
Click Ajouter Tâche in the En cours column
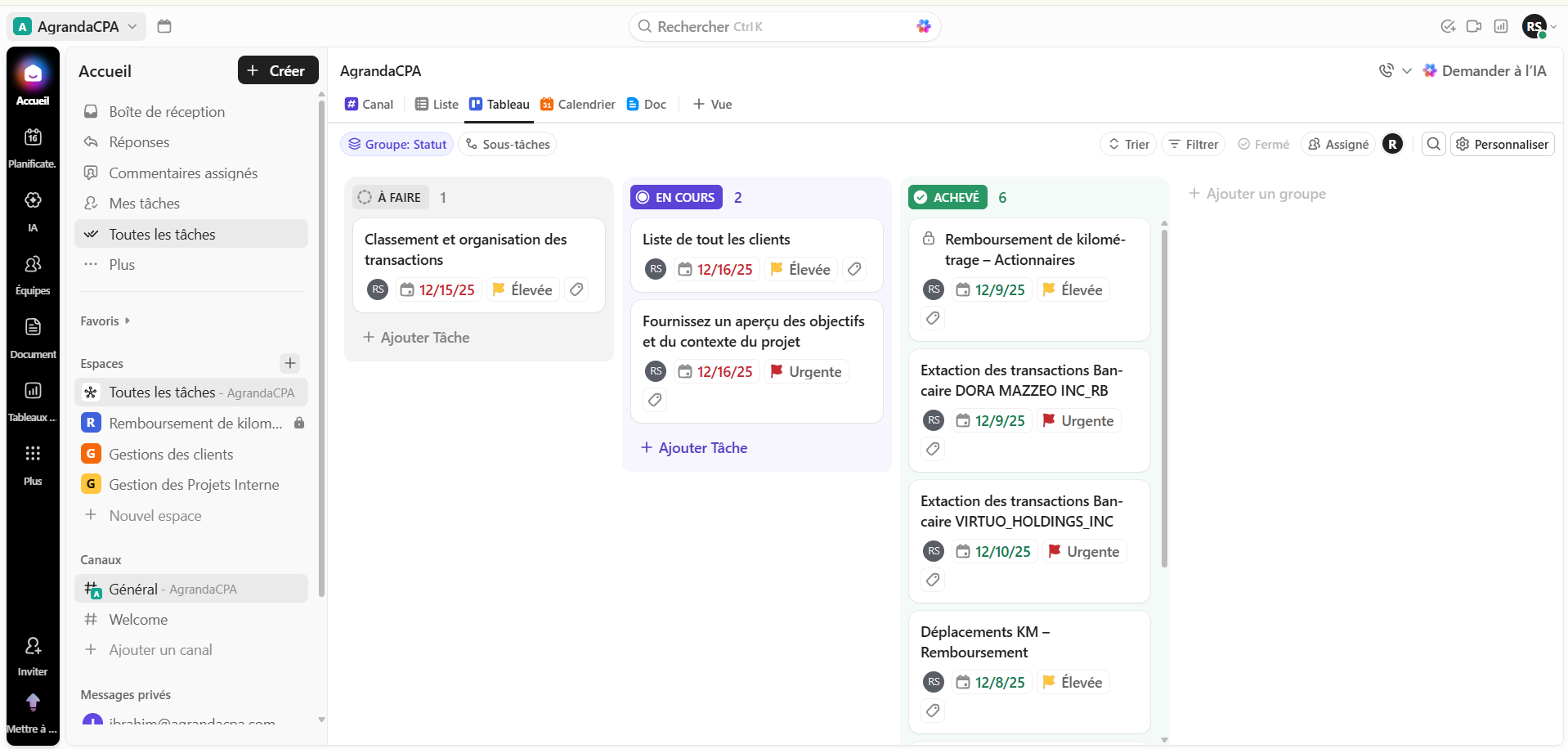coord(694,447)
